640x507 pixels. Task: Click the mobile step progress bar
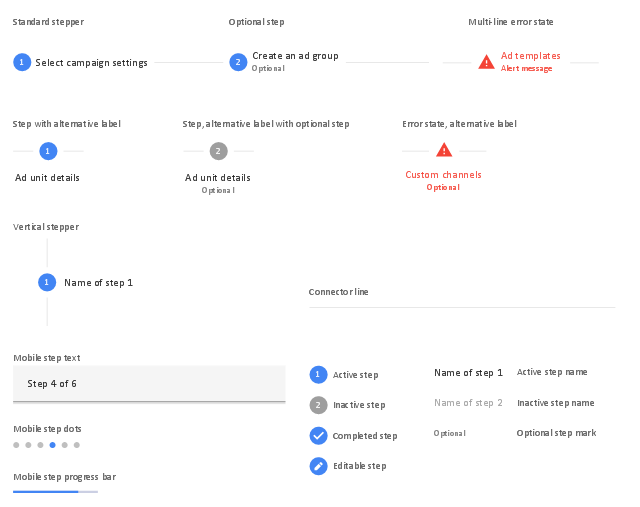click(56, 492)
